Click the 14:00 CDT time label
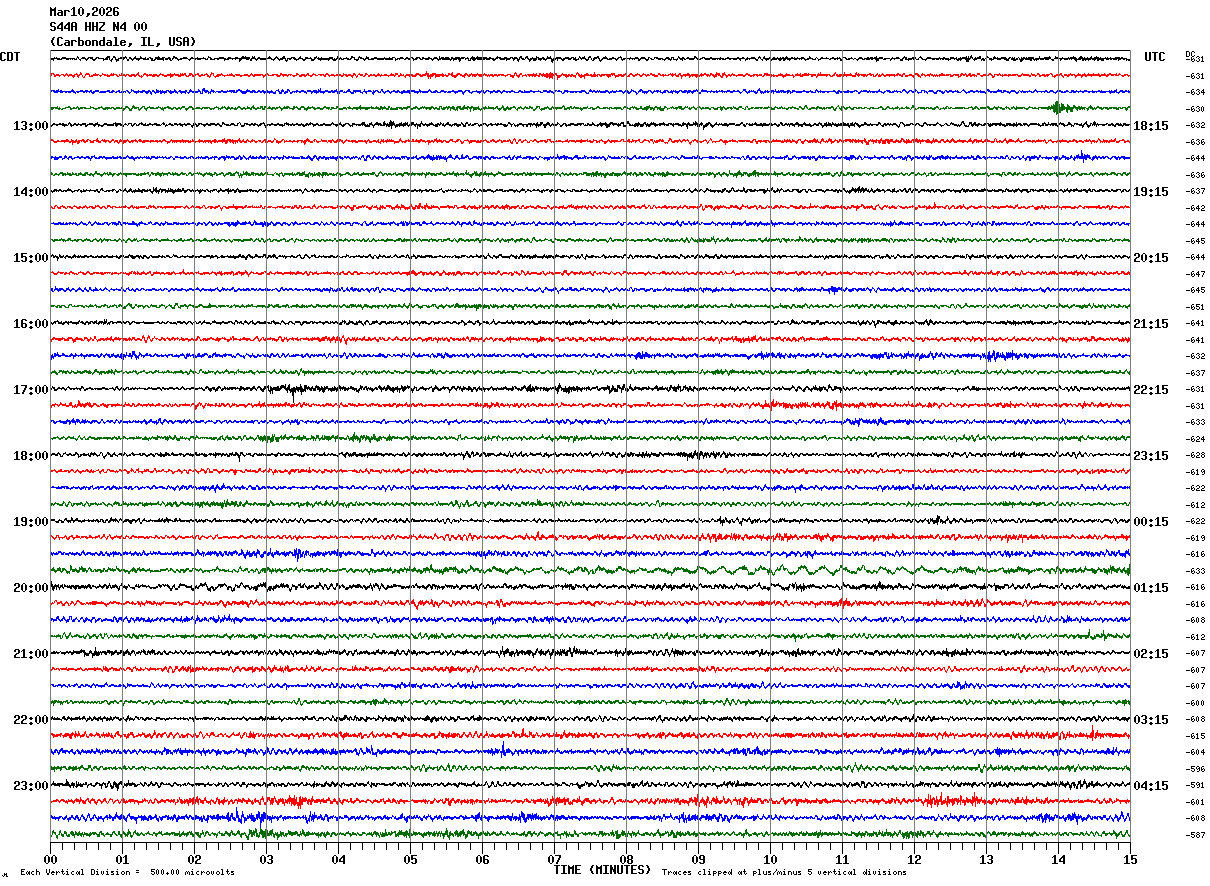This screenshot has height=886, width=1210. [x=31, y=192]
